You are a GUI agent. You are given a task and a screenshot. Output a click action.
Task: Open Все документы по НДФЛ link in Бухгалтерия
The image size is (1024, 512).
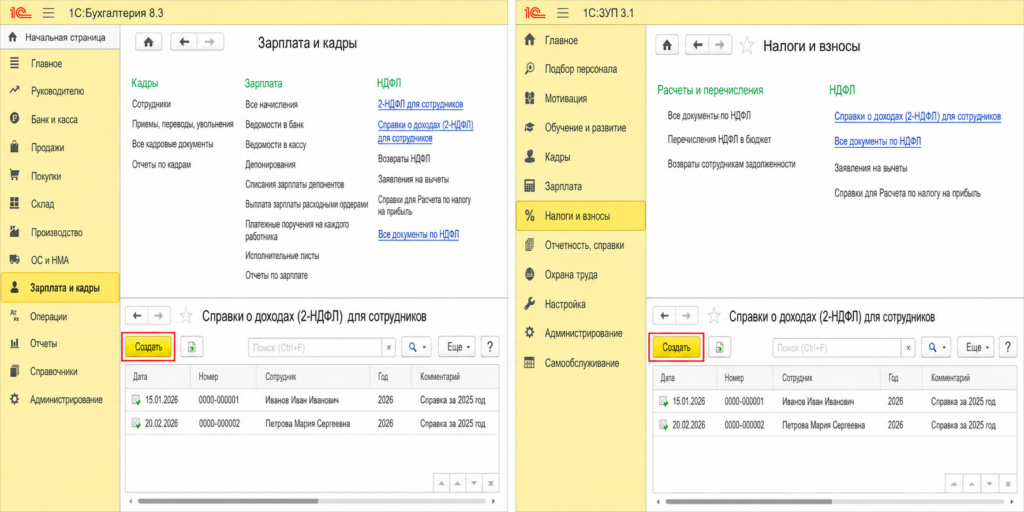coord(421,234)
